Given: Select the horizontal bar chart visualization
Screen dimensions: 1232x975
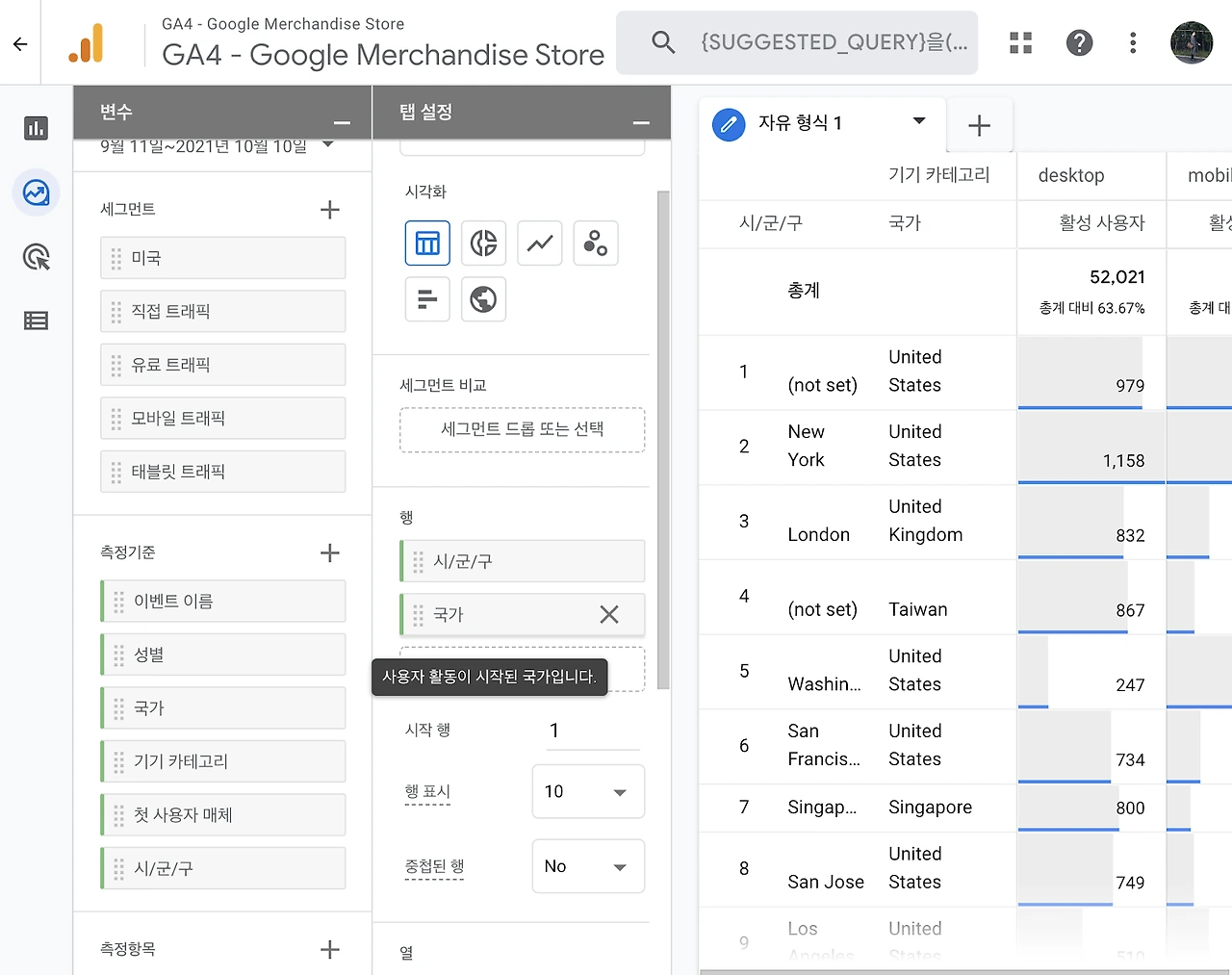Looking at the screenshot, I should tap(427, 299).
